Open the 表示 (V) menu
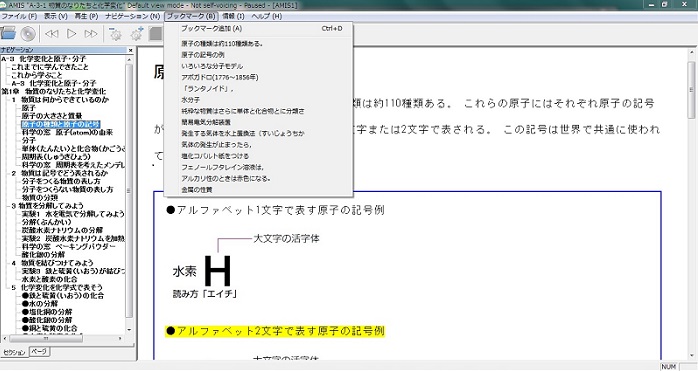The height and width of the screenshot is (371, 698). coord(55,16)
